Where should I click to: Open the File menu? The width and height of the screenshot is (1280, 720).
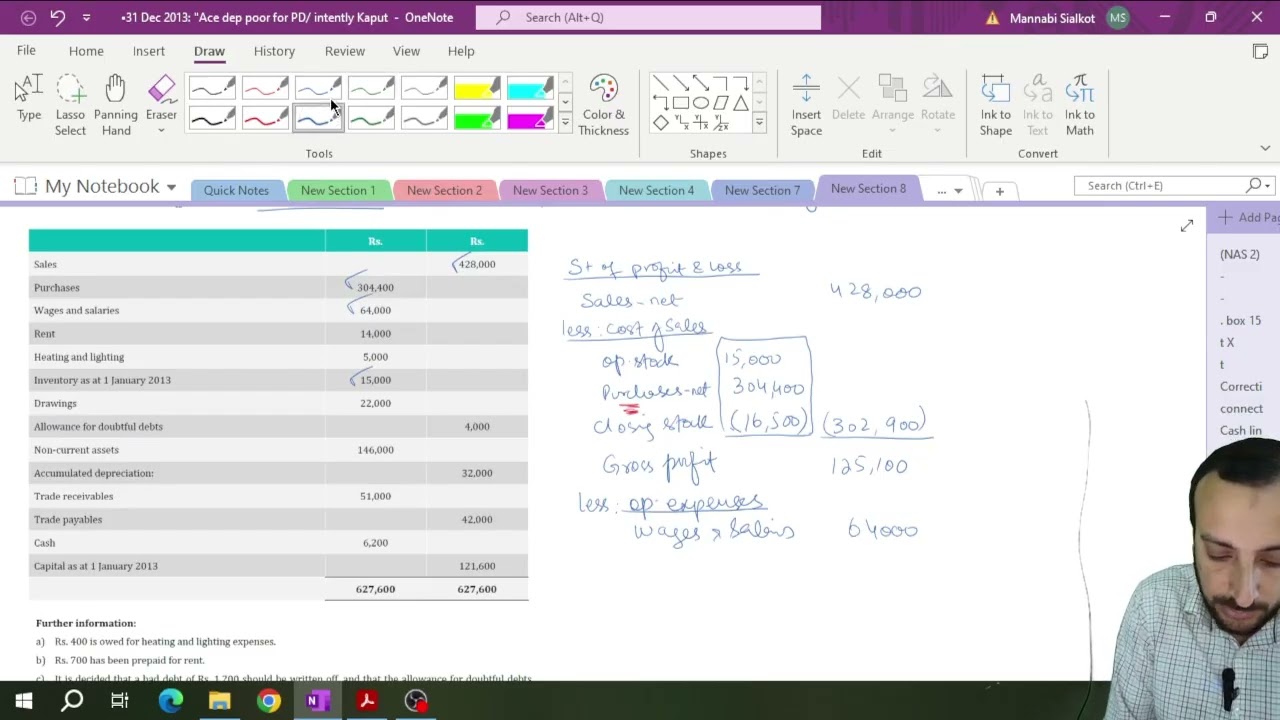pos(26,51)
